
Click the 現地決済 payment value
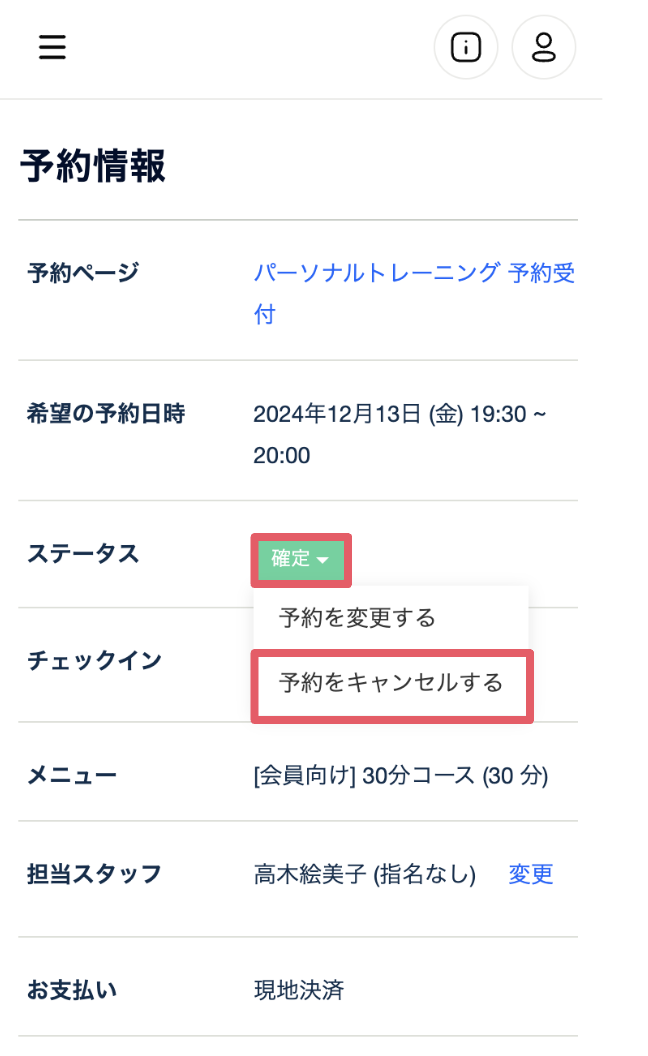point(299,990)
